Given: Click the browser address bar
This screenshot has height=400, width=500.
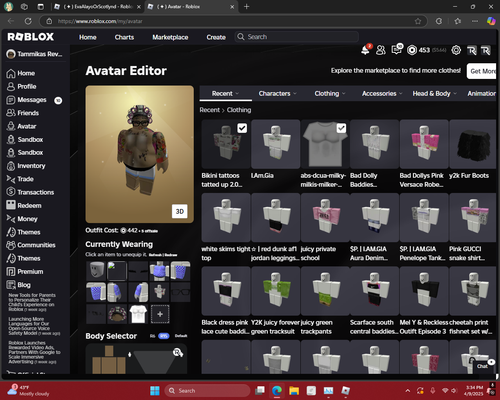Looking at the screenshot, I should (x=233, y=21).
